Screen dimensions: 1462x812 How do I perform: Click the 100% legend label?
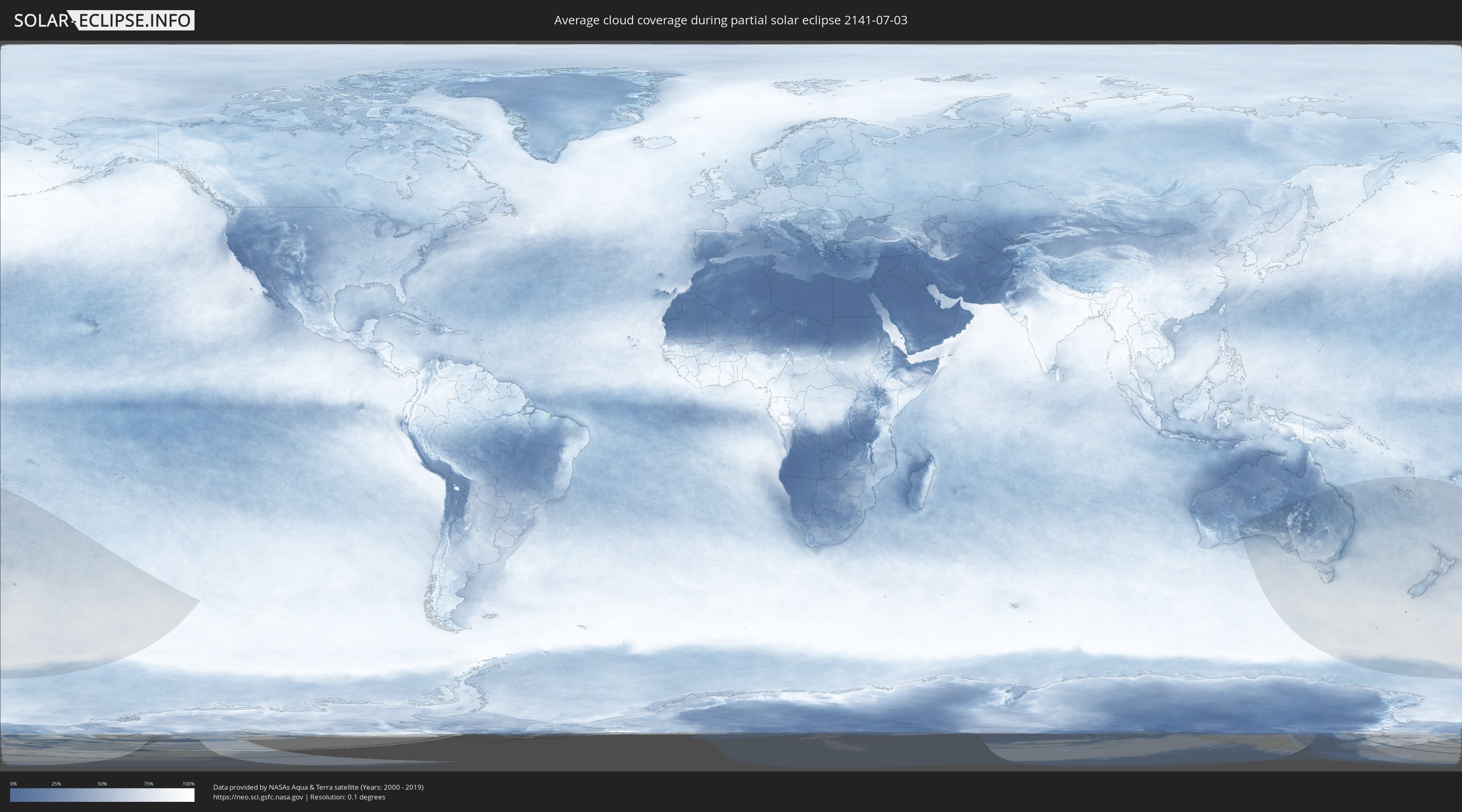[x=188, y=784]
